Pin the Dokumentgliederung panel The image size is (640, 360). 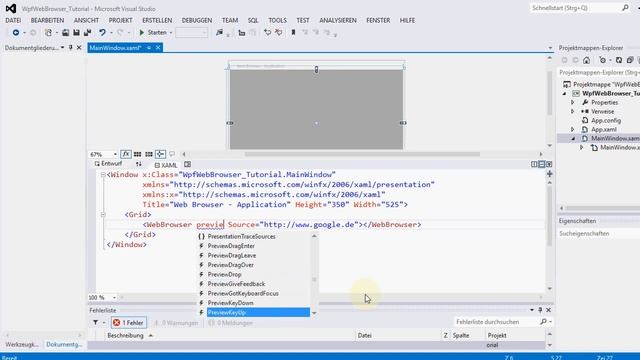71,48
